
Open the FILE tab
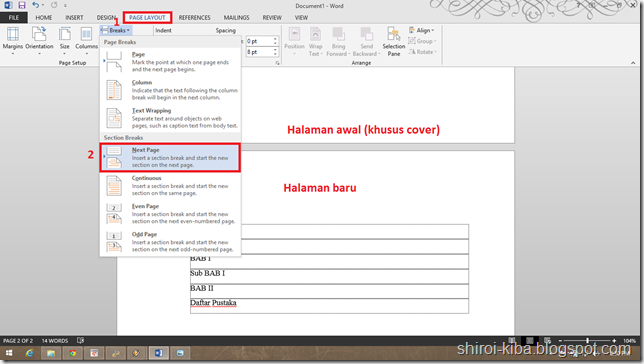[x=14, y=18]
